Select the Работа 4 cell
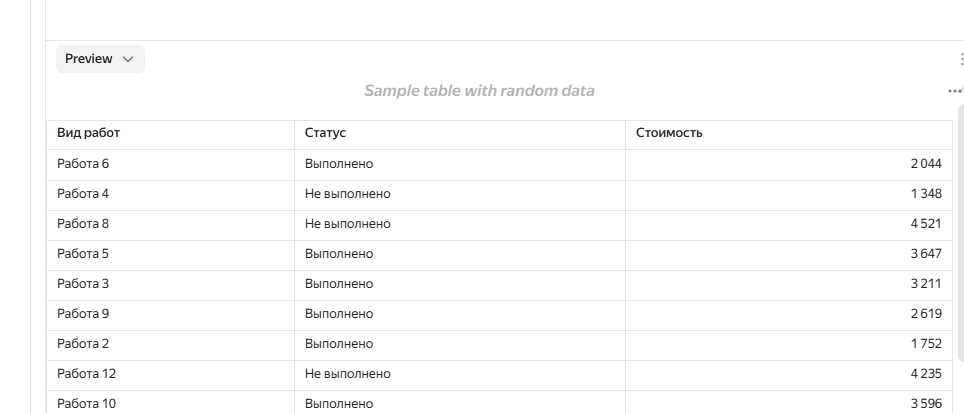This screenshot has height=413, width=964. (170, 194)
